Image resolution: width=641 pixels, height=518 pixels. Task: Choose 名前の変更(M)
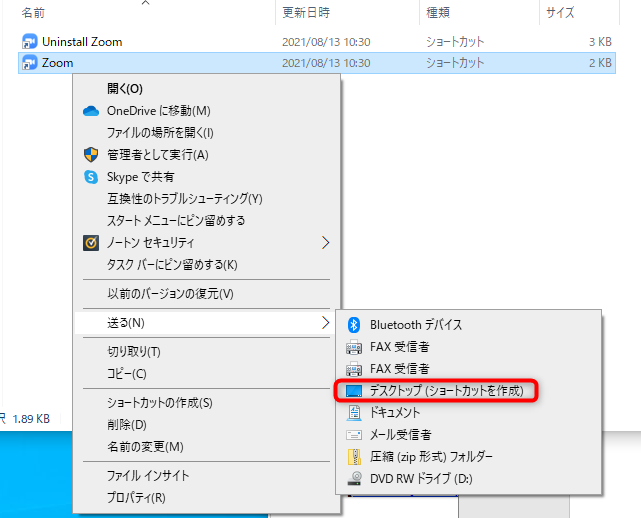tap(206, 447)
